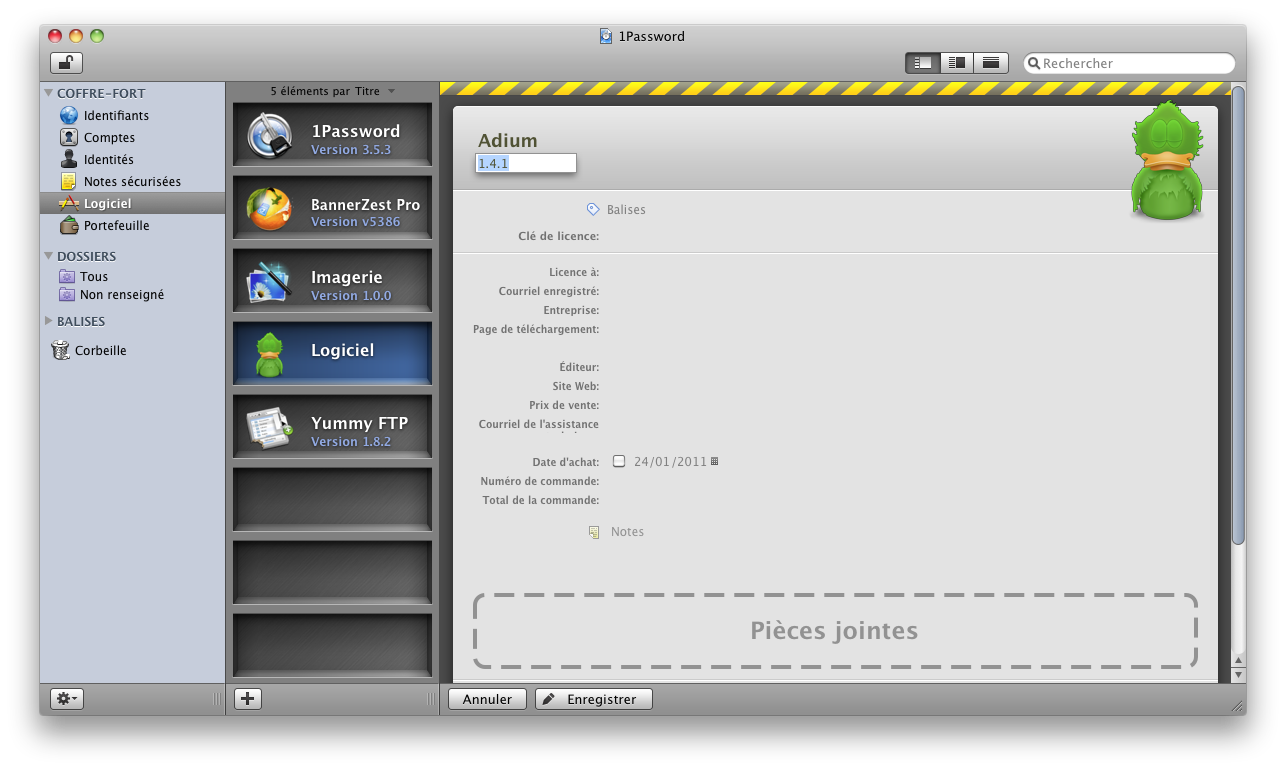
Task: Select the 1Password app icon entry
Action: (x=270, y=135)
